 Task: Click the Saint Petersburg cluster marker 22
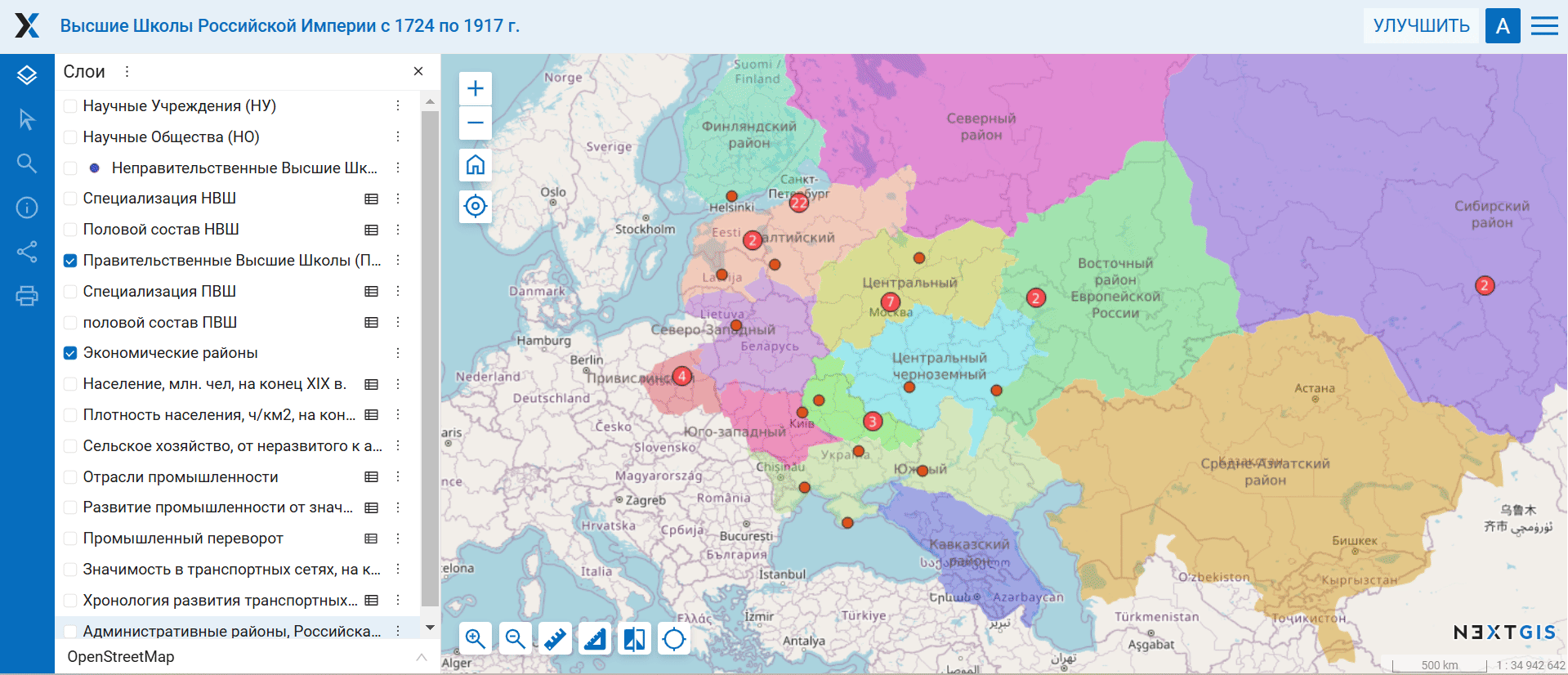point(798,202)
